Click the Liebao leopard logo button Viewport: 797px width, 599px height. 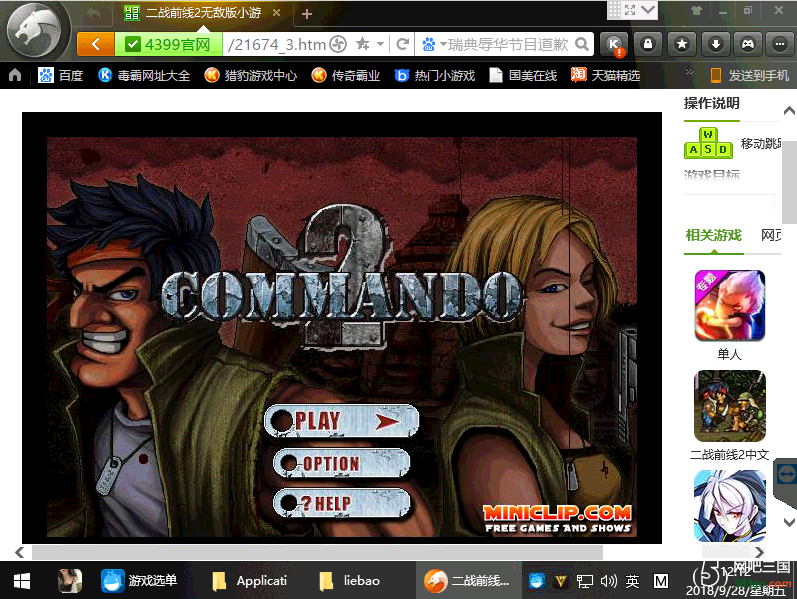click(x=36, y=32)
